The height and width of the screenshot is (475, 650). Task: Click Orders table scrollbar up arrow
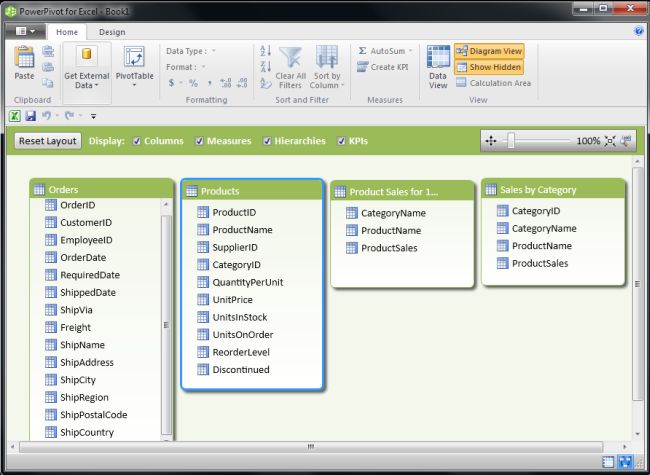tap(166, 204)
